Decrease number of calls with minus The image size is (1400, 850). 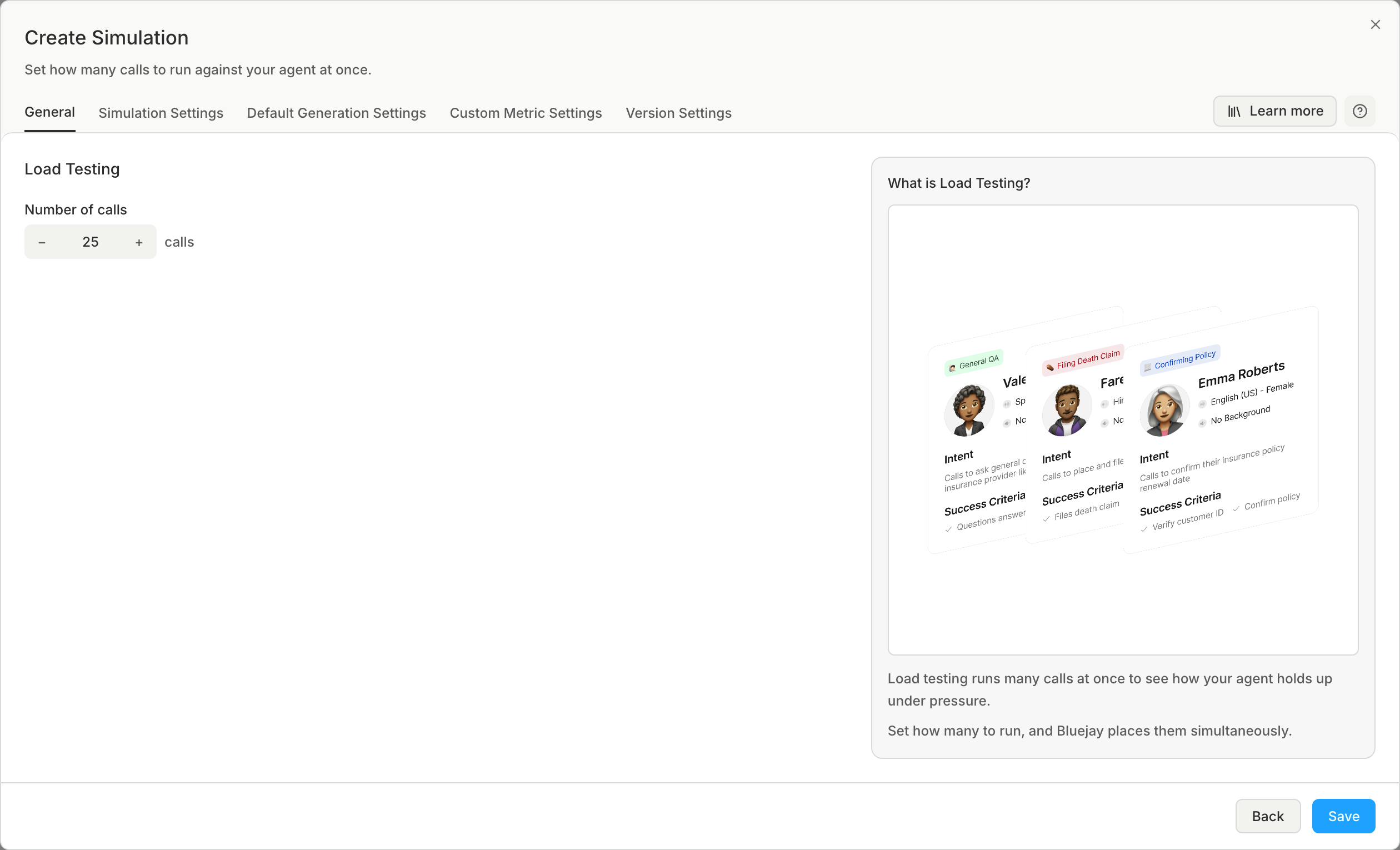tap(42, 242)
